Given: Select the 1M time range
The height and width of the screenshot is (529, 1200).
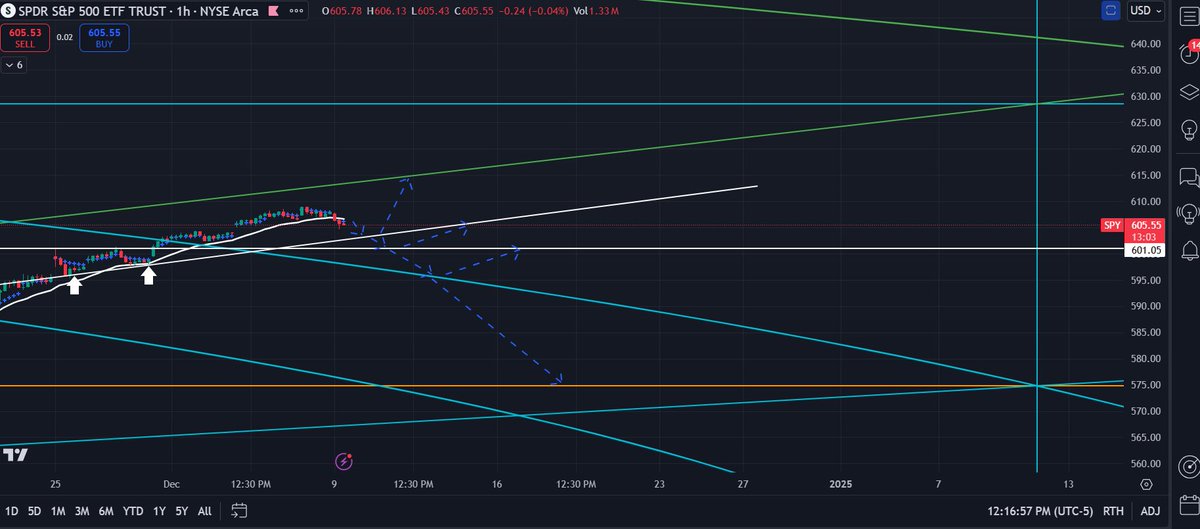Looking at the screenshot, I should [x=58, y=511].
